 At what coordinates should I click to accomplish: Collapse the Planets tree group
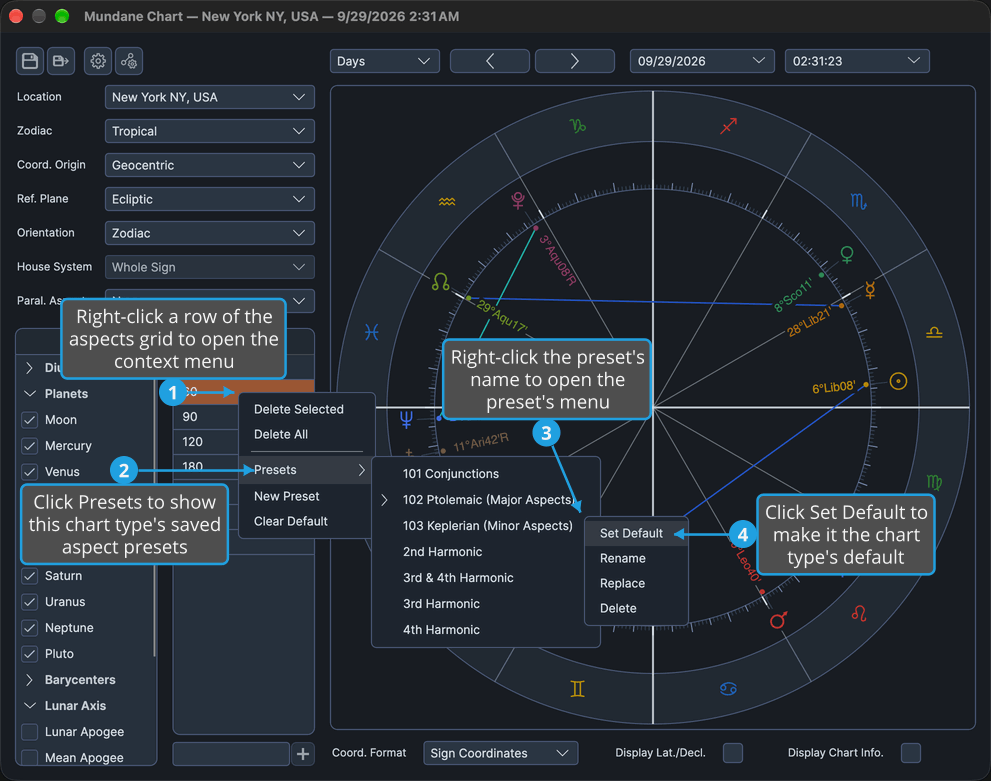[x=30, y=394]
